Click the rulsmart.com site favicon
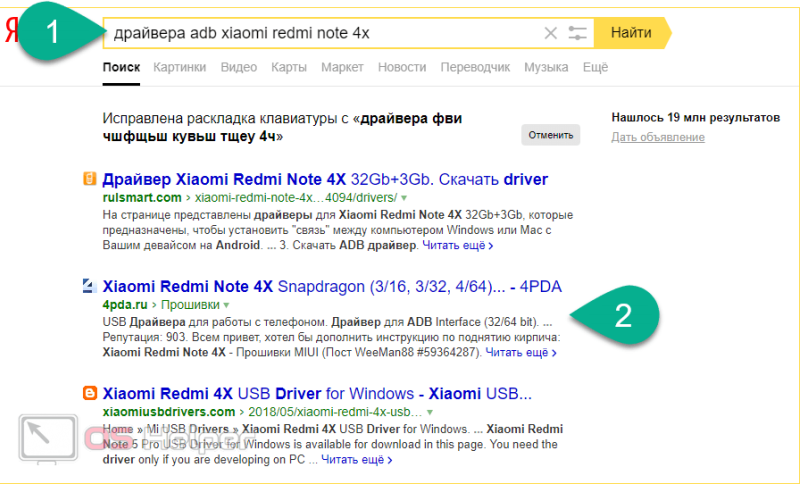The image size is (800, 484). [89, 179]
